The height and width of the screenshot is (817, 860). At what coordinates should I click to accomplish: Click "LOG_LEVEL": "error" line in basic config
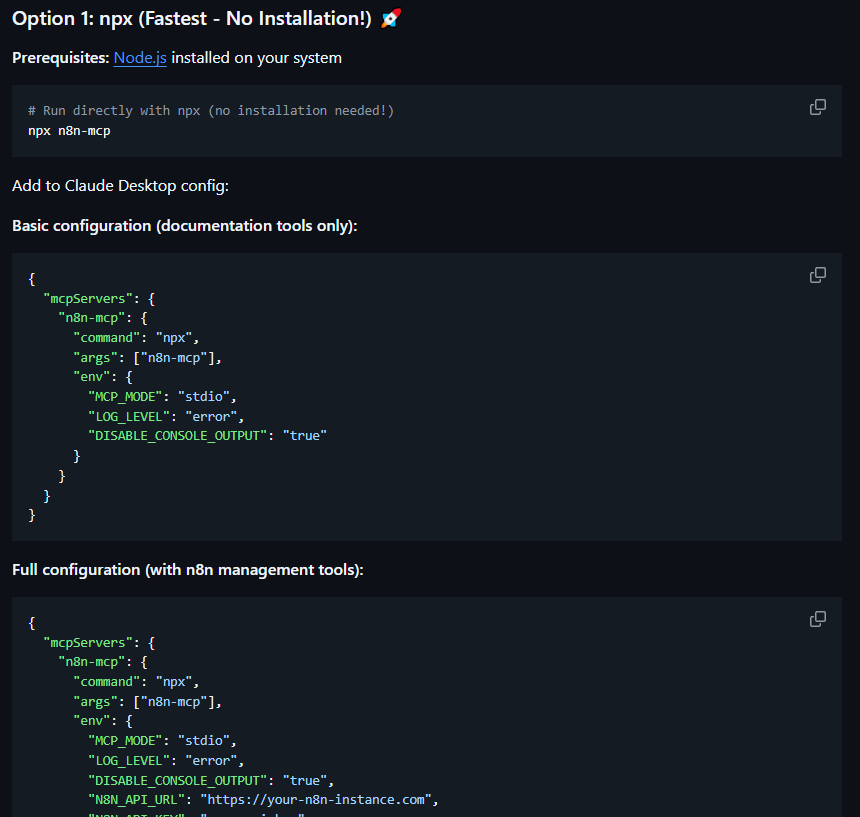[166, 417]
